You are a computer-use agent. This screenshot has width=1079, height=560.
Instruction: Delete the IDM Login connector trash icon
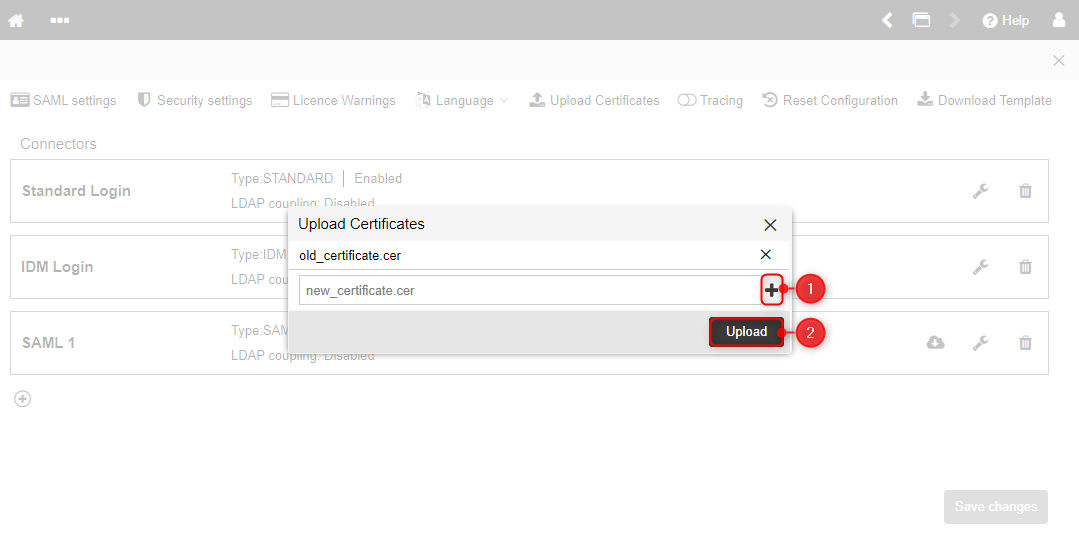1025,266
